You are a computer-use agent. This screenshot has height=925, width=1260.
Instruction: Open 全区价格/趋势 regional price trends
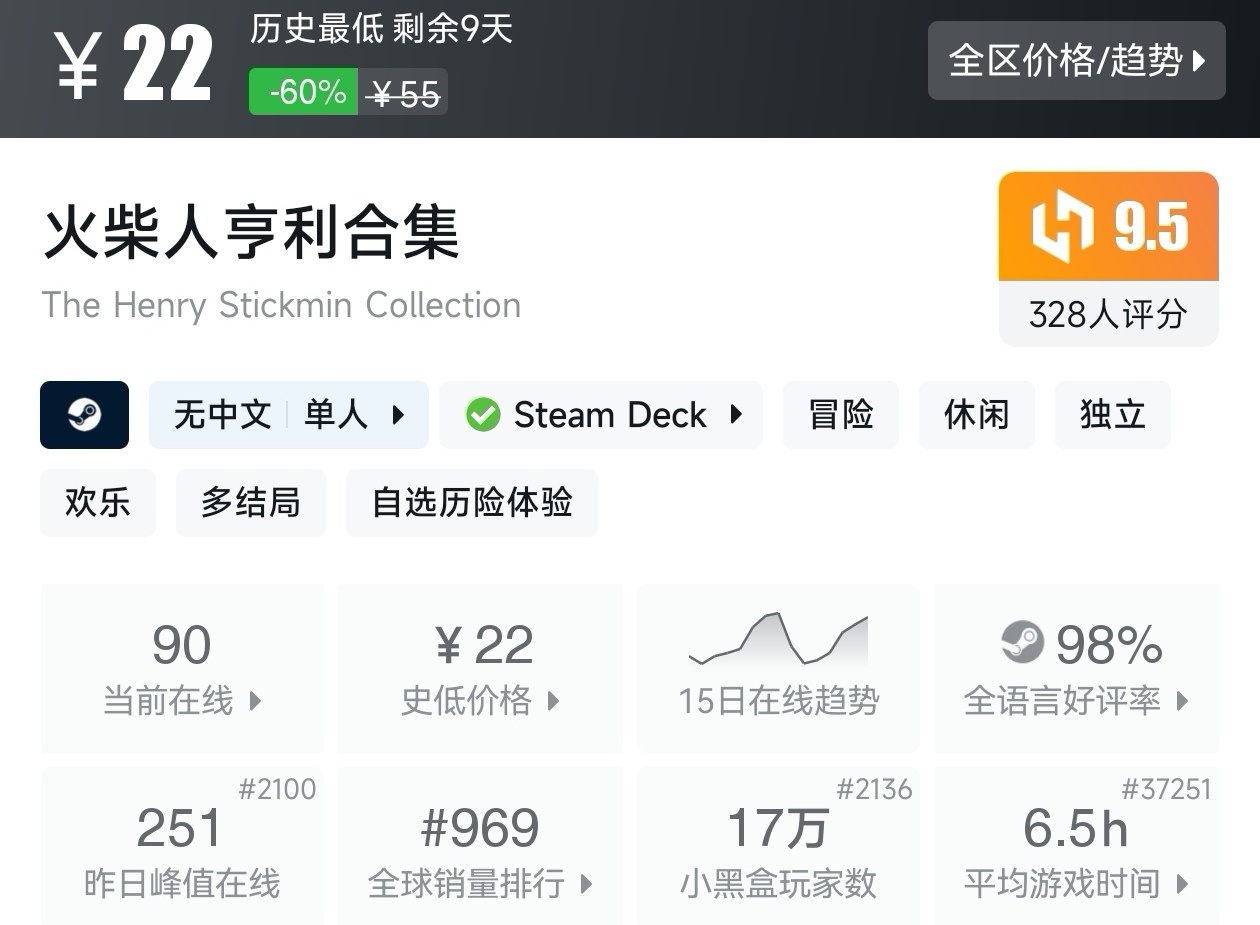tap(1076, 61)
